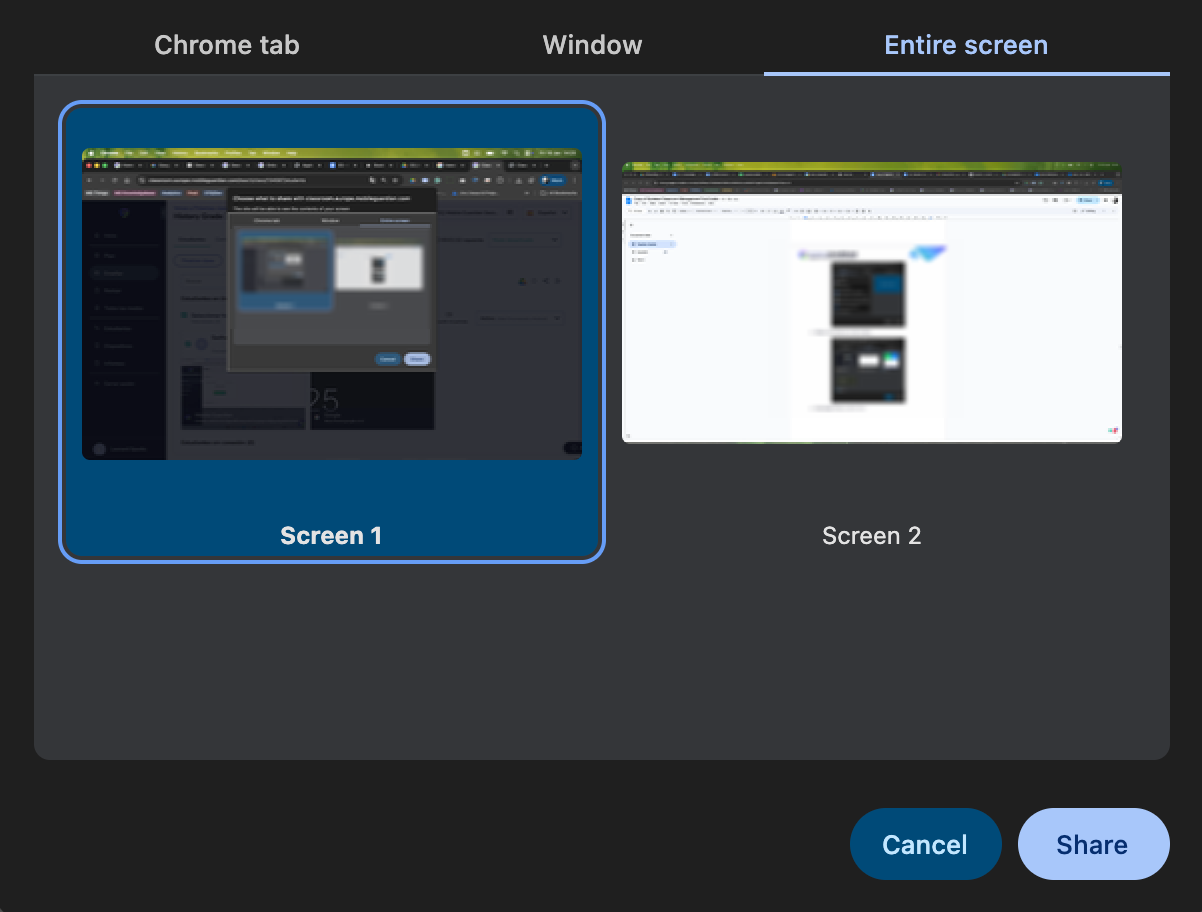Viewport: 1202px width, 912px height.
Task: Click the red window dot in Screen 1 preview
Action: coord(88,165)
